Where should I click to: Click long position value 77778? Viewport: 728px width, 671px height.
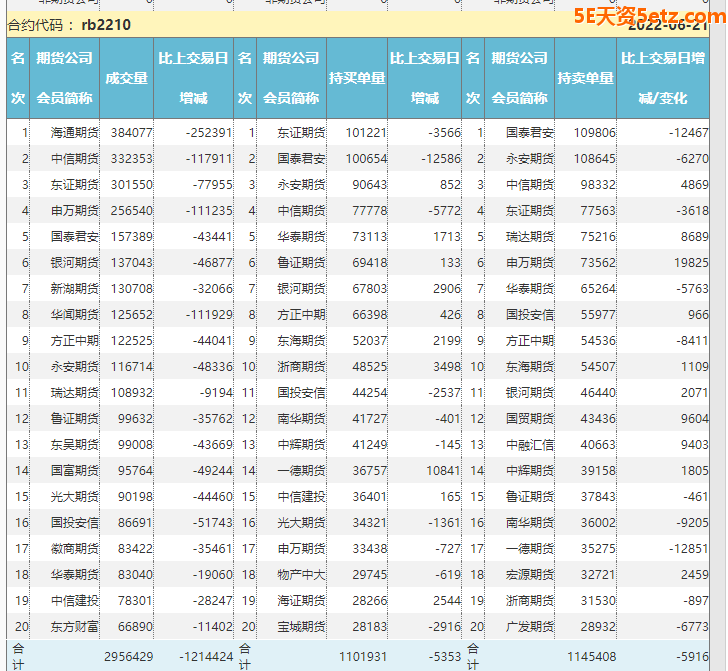pyautogui.click(x=369, y=211)
